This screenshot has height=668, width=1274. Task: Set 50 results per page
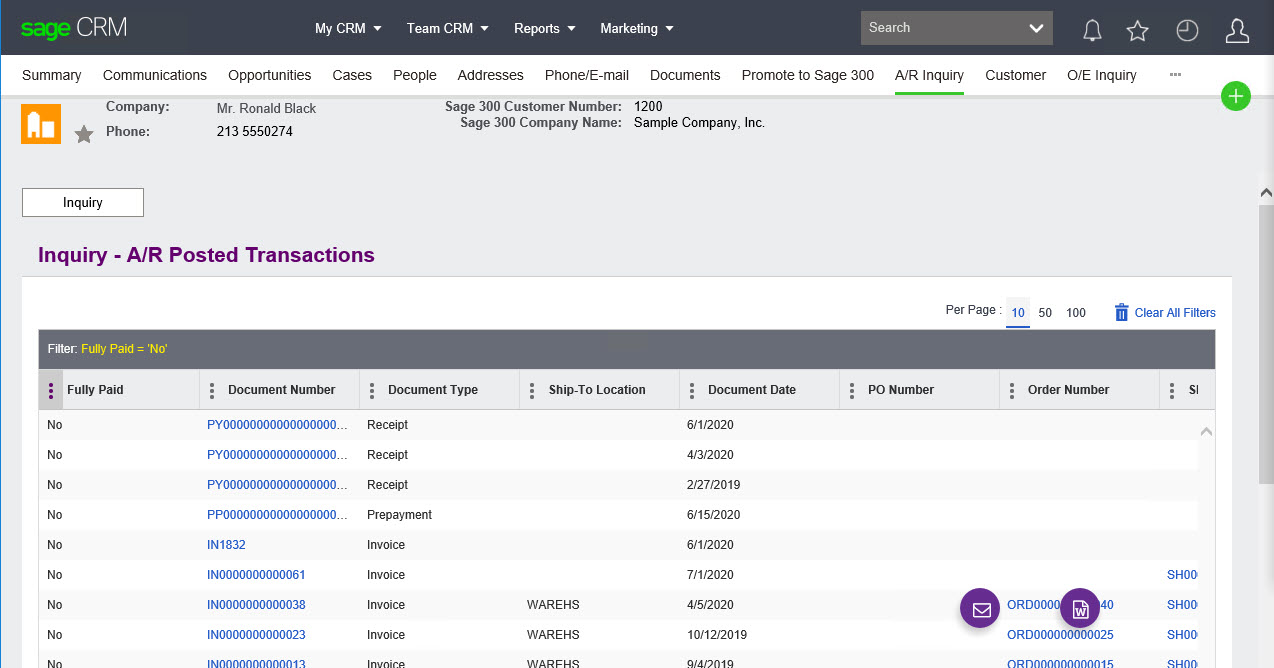[x=1045, y=313]
